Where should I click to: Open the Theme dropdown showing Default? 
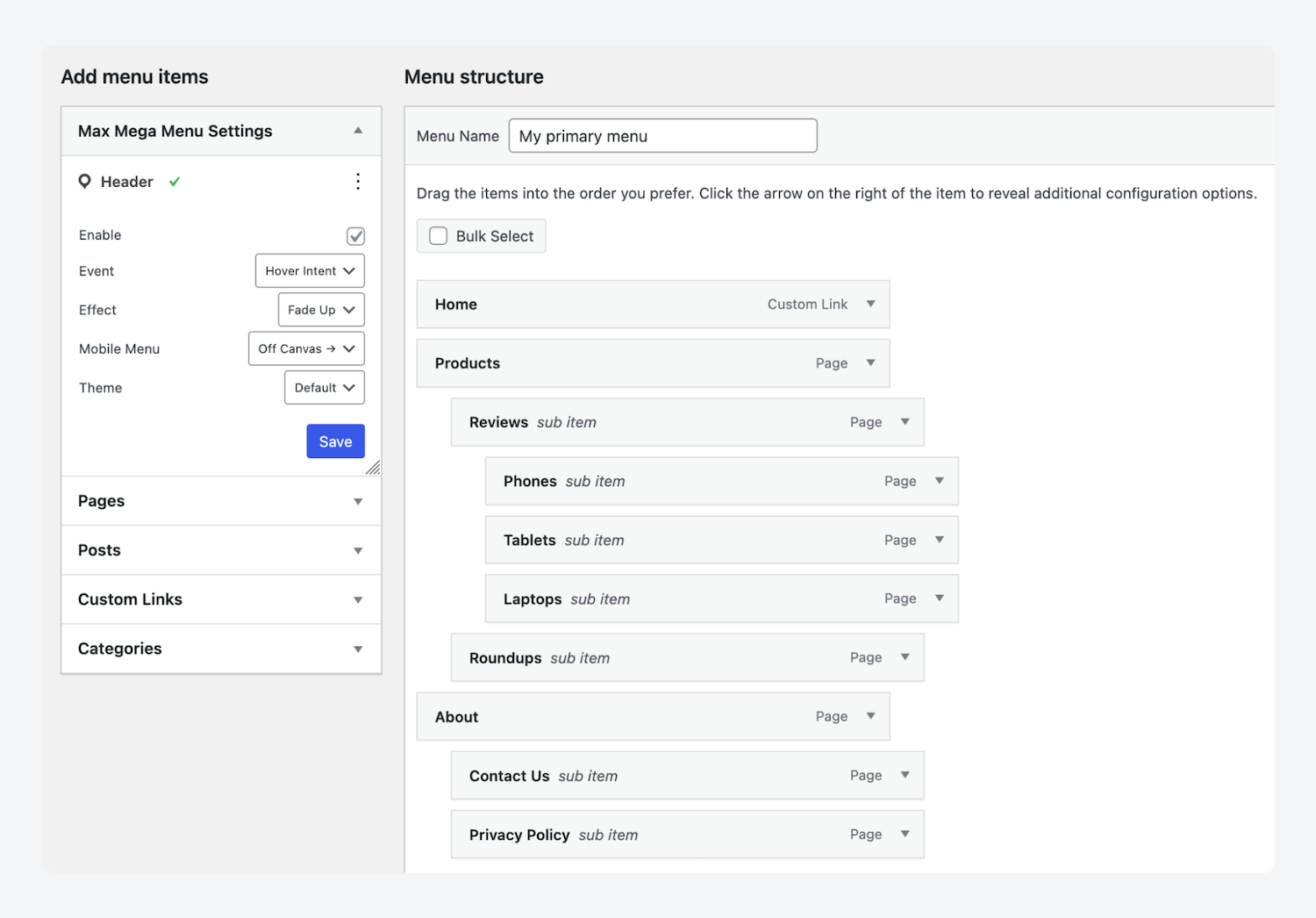tap(324, 387)
